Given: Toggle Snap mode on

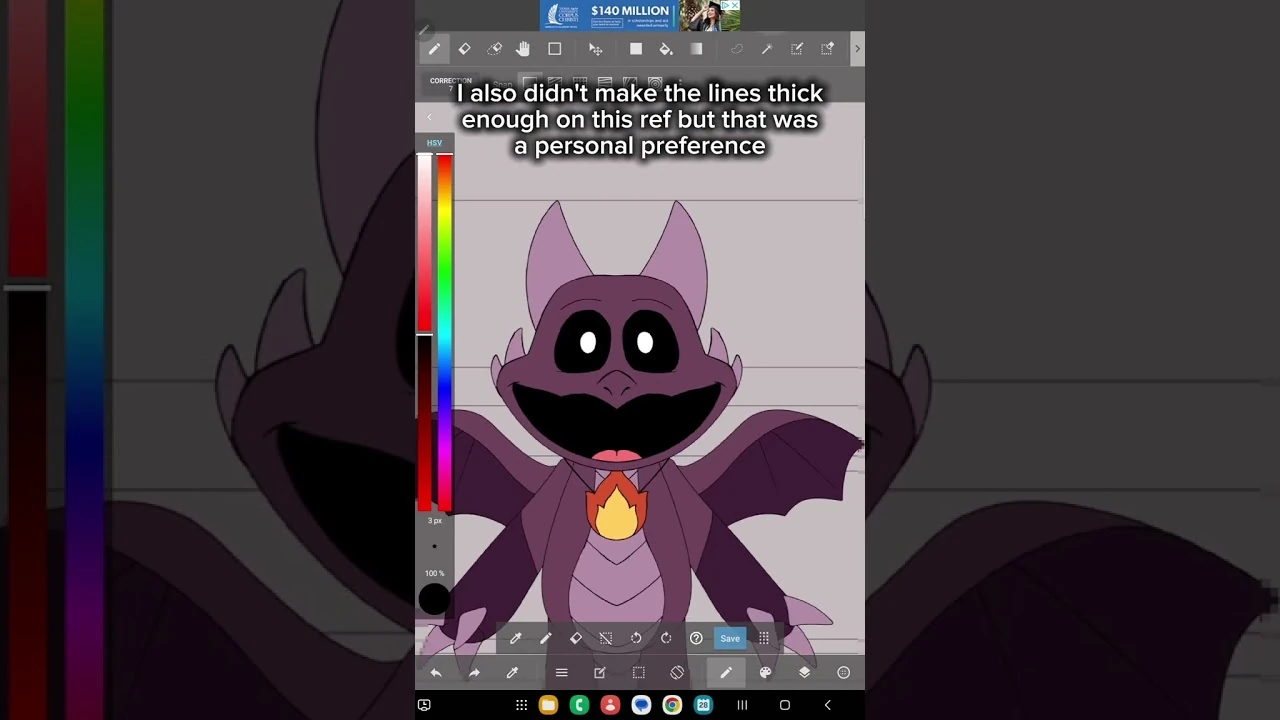Looking at the screenshot, I should point(503,84).
